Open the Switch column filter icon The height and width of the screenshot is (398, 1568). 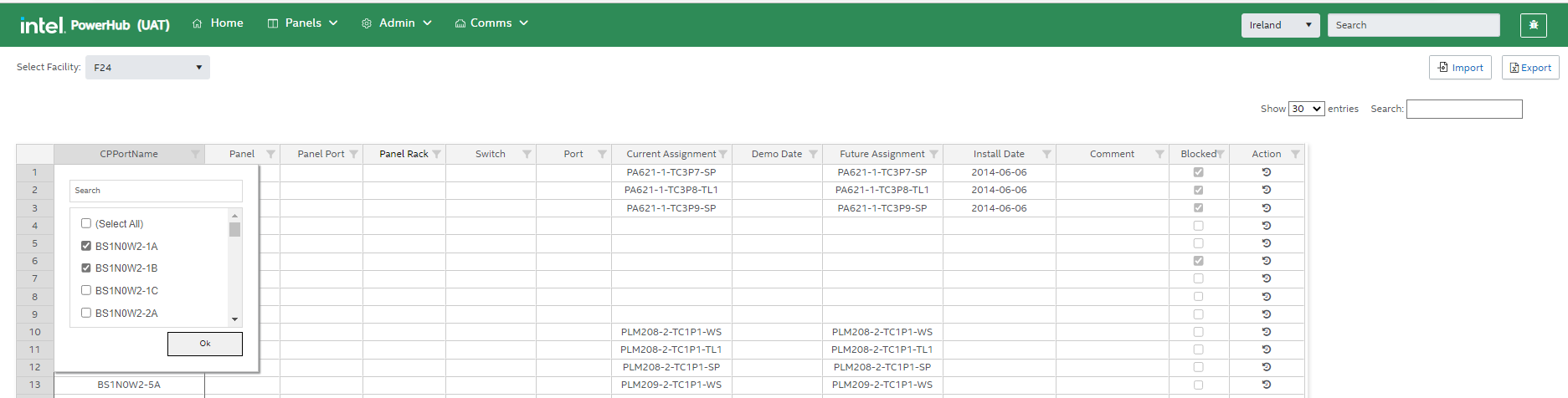(527, 154)
